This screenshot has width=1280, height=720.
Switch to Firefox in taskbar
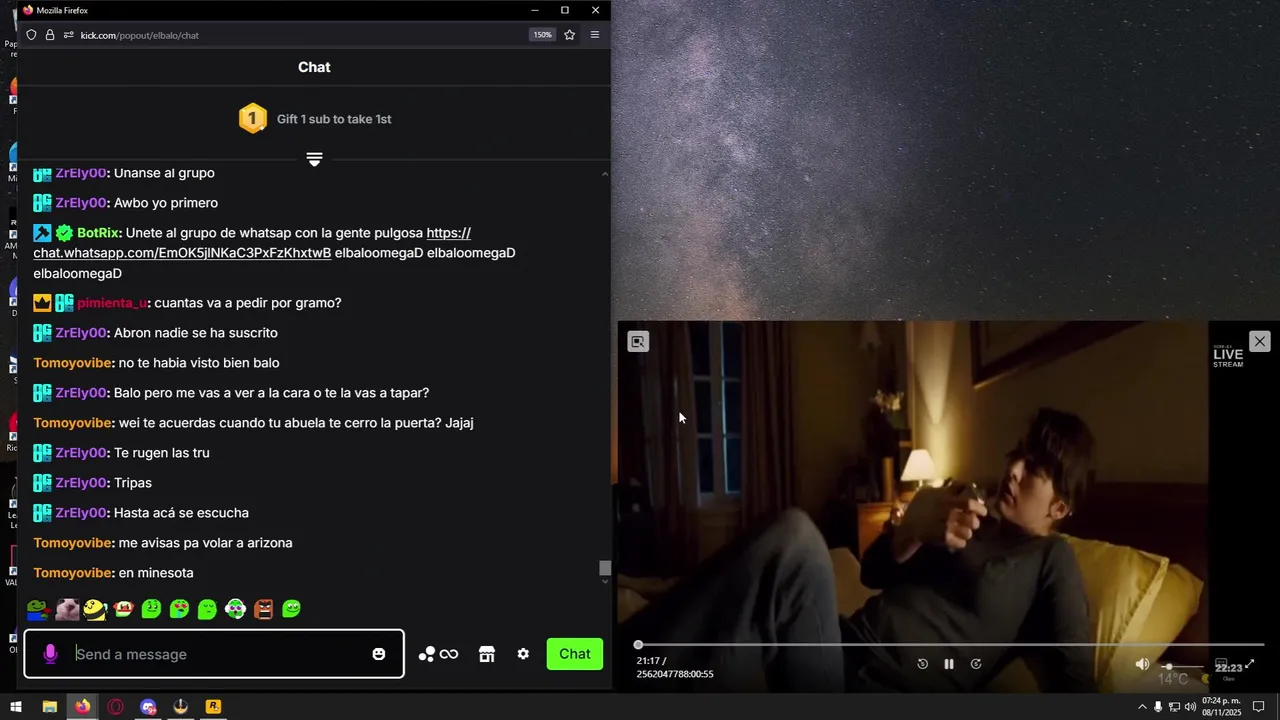82,707
